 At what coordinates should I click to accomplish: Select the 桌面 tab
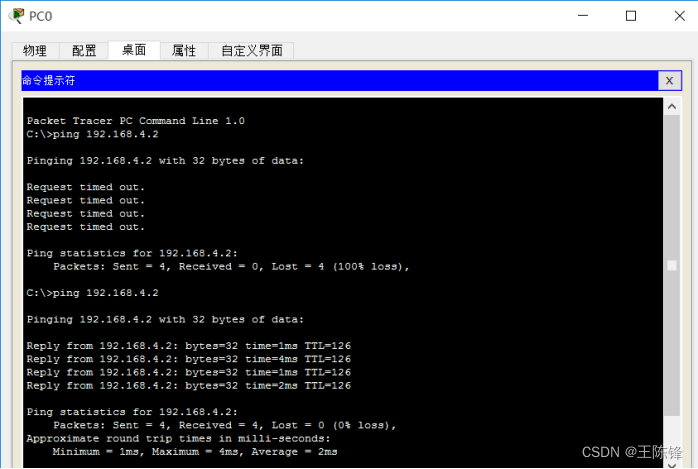point(134,50)
